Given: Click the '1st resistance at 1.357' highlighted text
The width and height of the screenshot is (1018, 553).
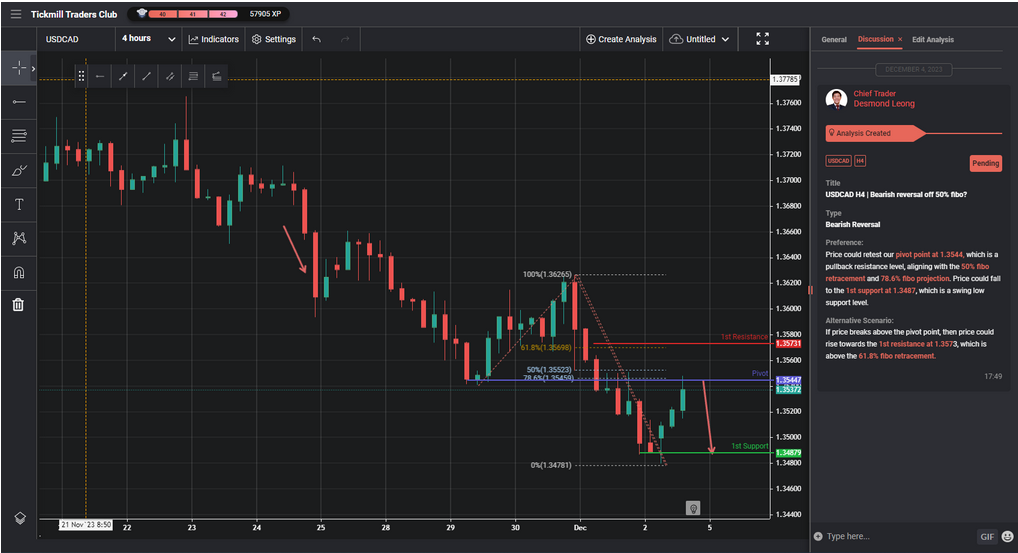Looking at the screenshot, I should coord(918,344).
